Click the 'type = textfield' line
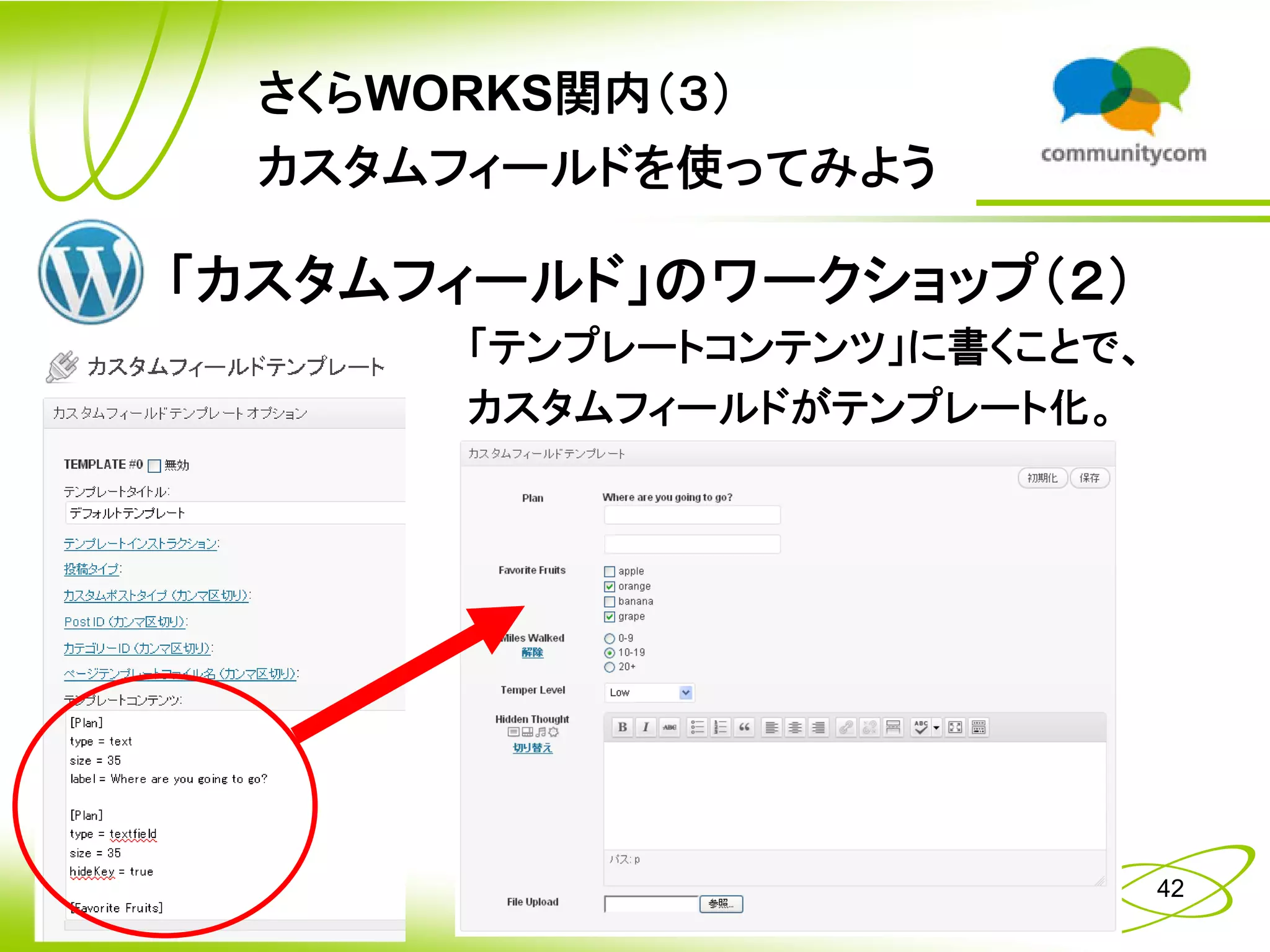 pos(113,834)
